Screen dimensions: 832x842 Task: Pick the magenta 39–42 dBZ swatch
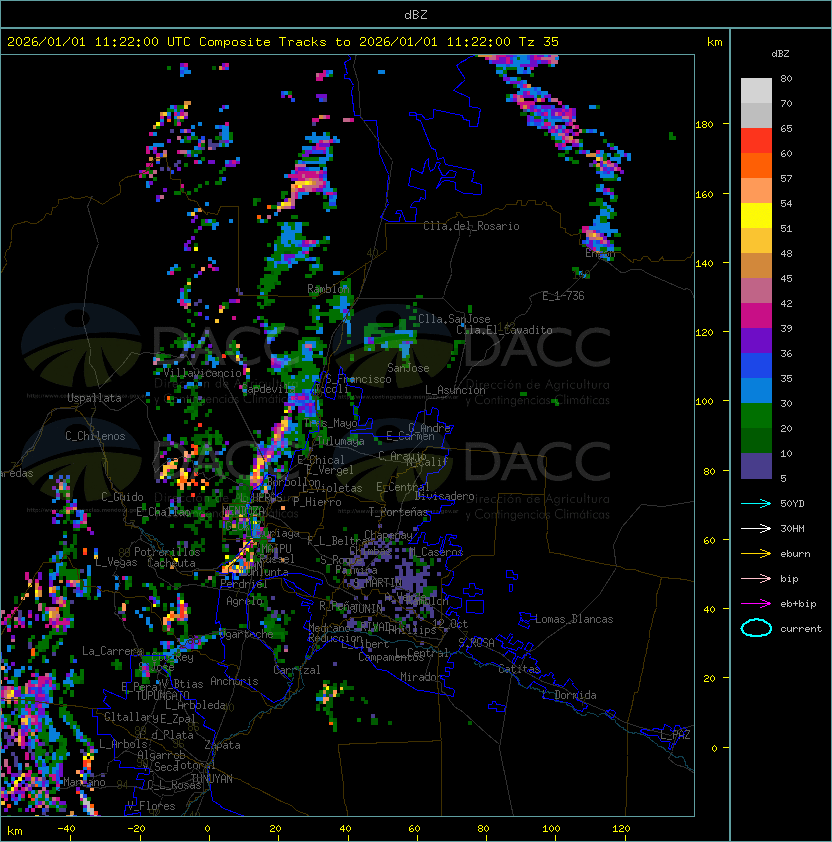[x=756, y=315]
